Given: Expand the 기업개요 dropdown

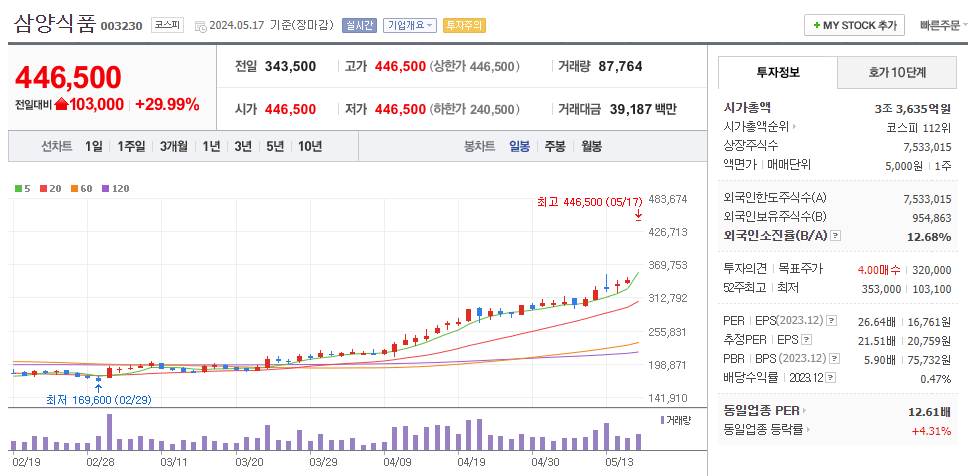Looking at the screenshot, I should pos(410,25).
